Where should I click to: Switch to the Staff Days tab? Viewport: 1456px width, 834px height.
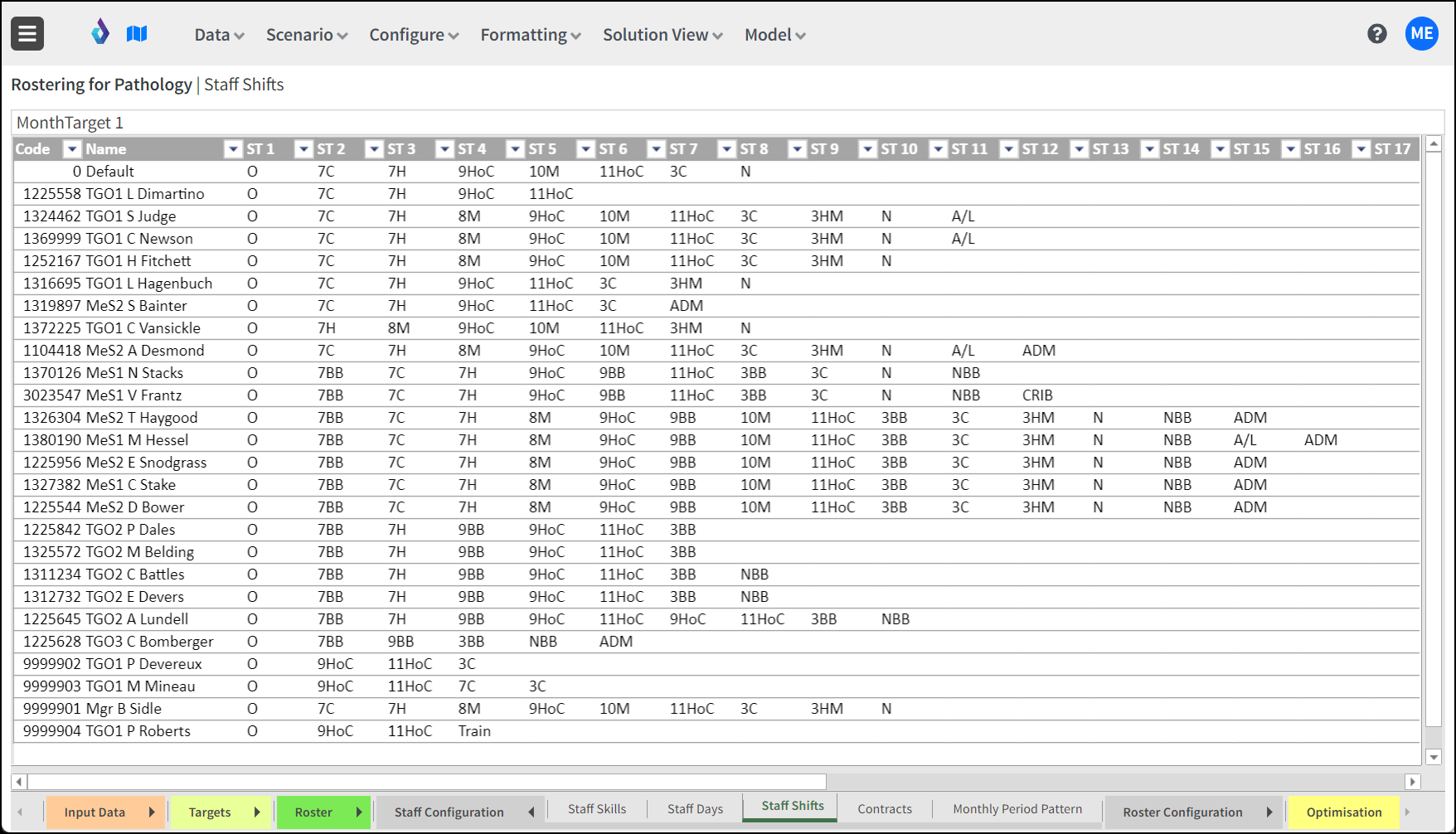coord(695,809)
